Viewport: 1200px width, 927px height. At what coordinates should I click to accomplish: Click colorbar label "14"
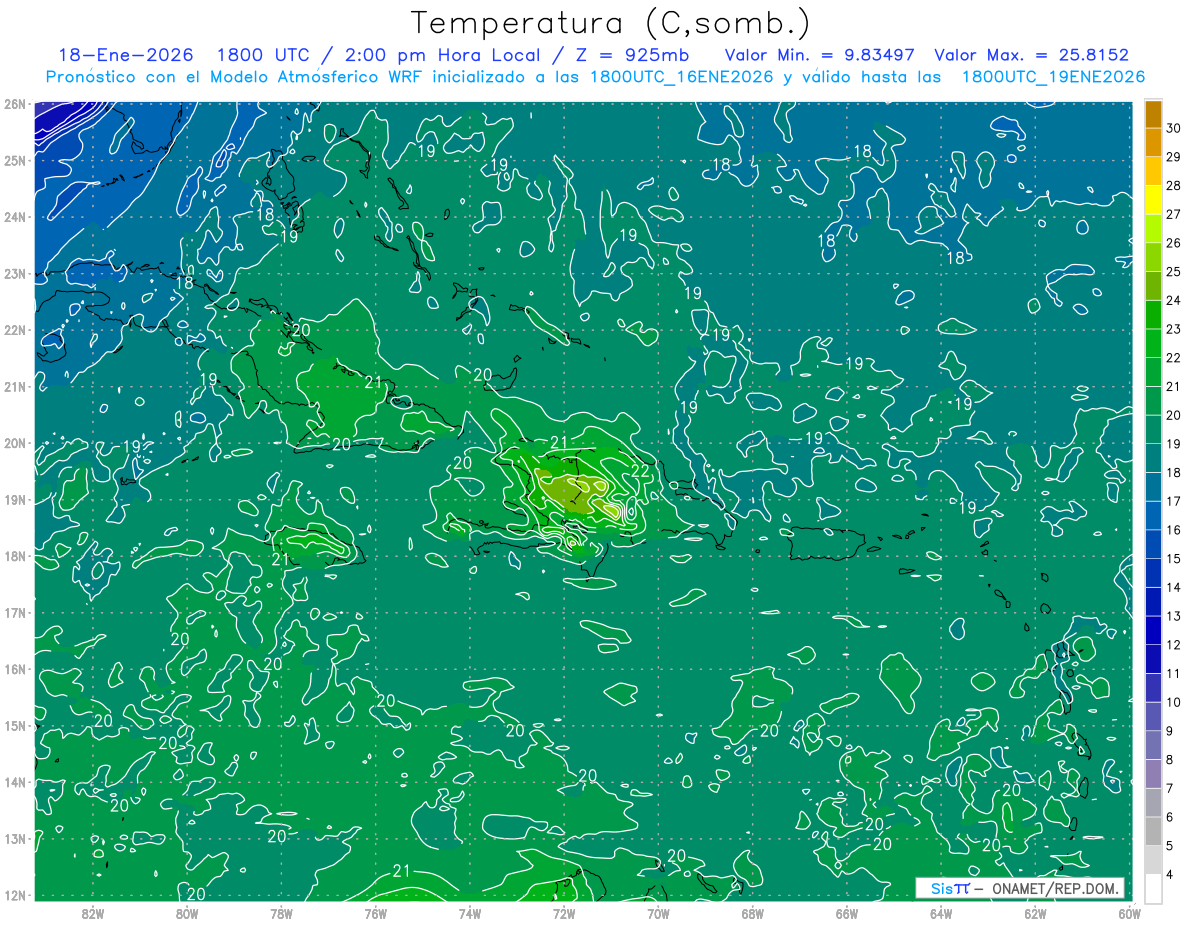click(1174, 588)
